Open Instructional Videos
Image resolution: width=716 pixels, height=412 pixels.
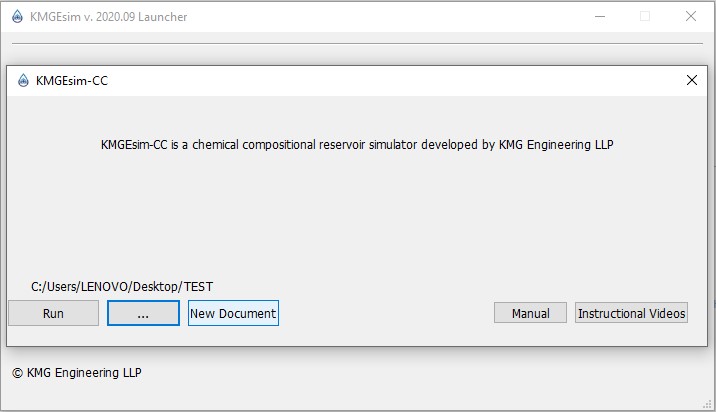coord(631,313)
